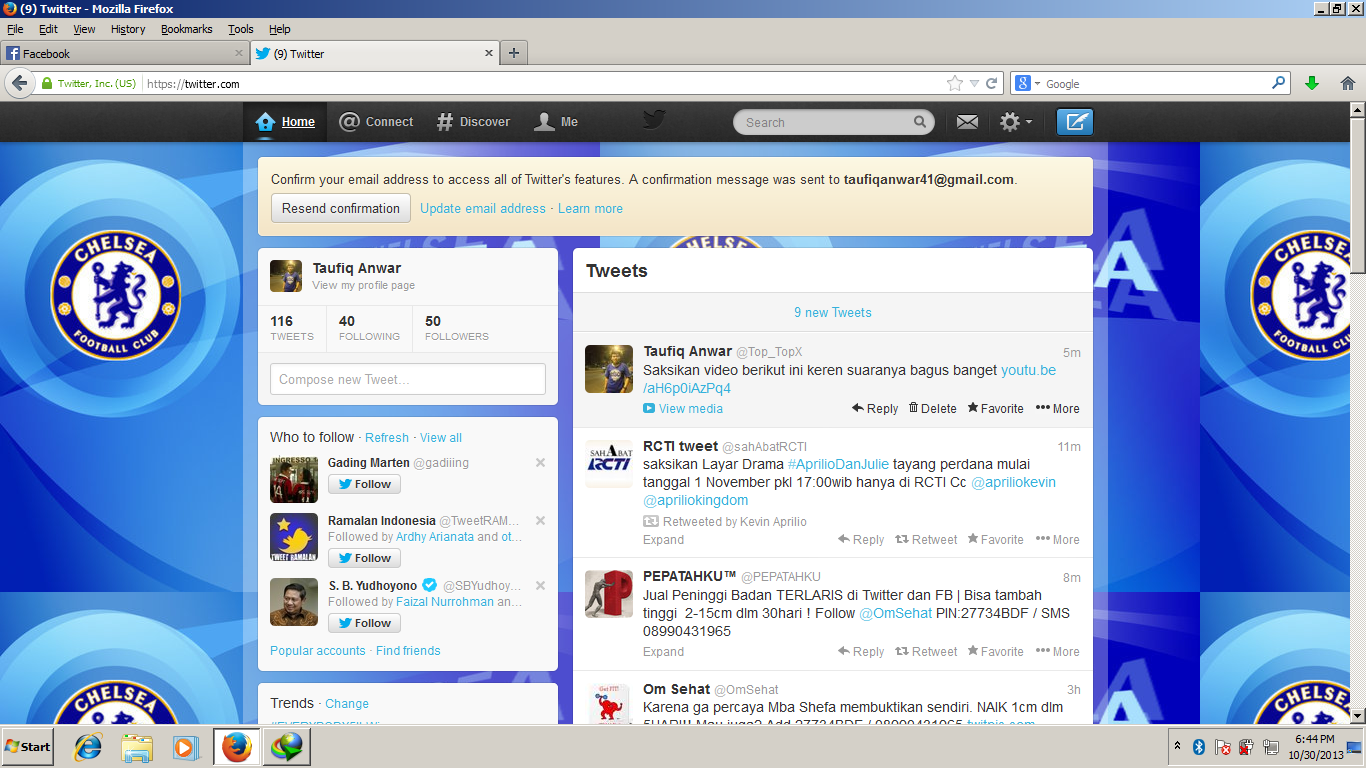Open Internet Explorer from taskbar
Image resolution: width=1366 pixels, height=768 pixels.
tap(89, 746)
